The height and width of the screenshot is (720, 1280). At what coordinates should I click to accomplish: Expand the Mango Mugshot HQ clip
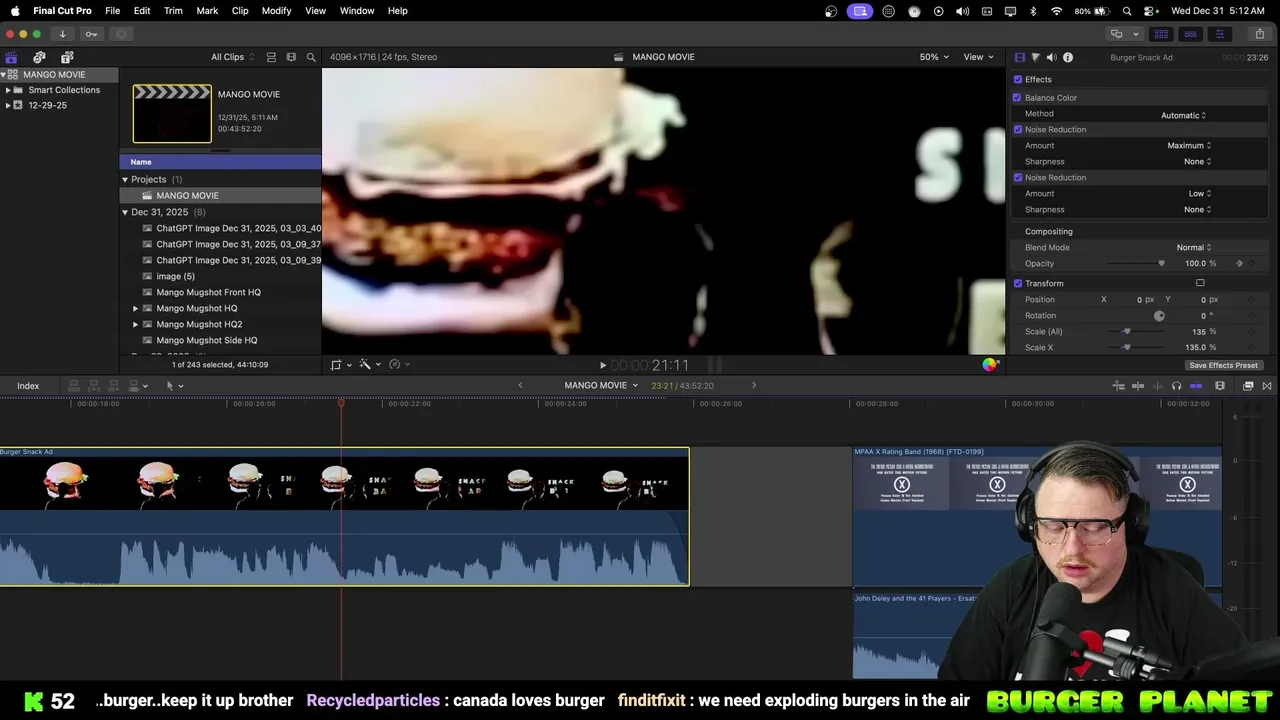136,309
